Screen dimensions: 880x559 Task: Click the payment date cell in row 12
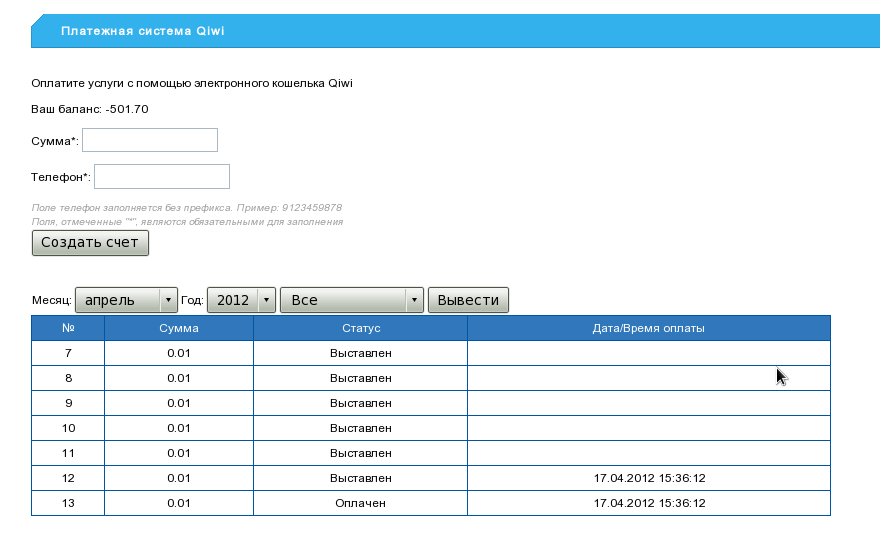pos(648,478)
